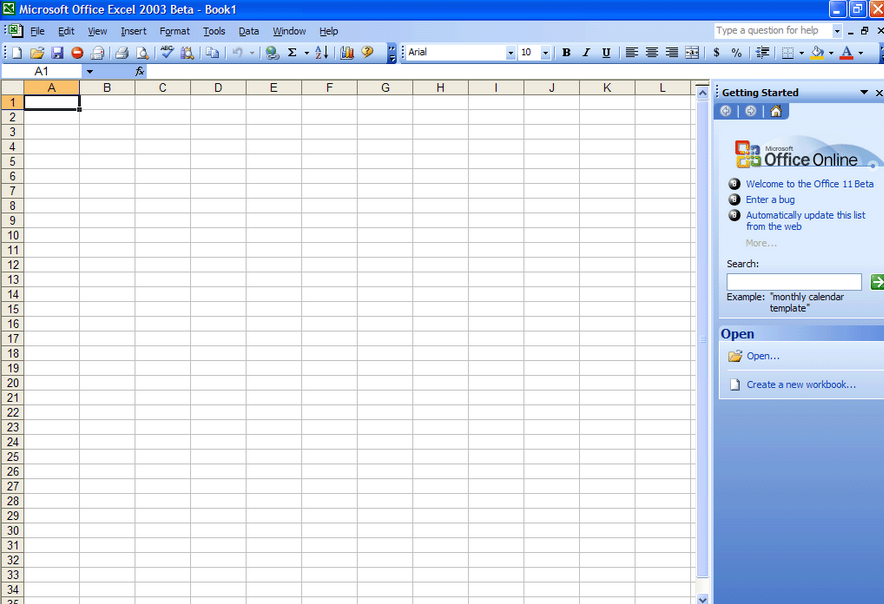This screenshot has width=884, height=604.
Task: Click Automatically update this list link
Action: (806, 221)
